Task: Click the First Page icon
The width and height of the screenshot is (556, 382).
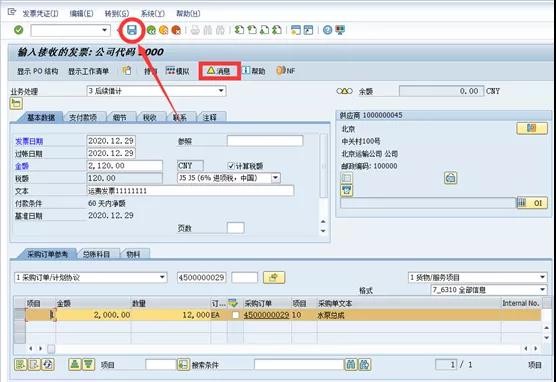Action: pyautogui.click(x=240, y=30)
